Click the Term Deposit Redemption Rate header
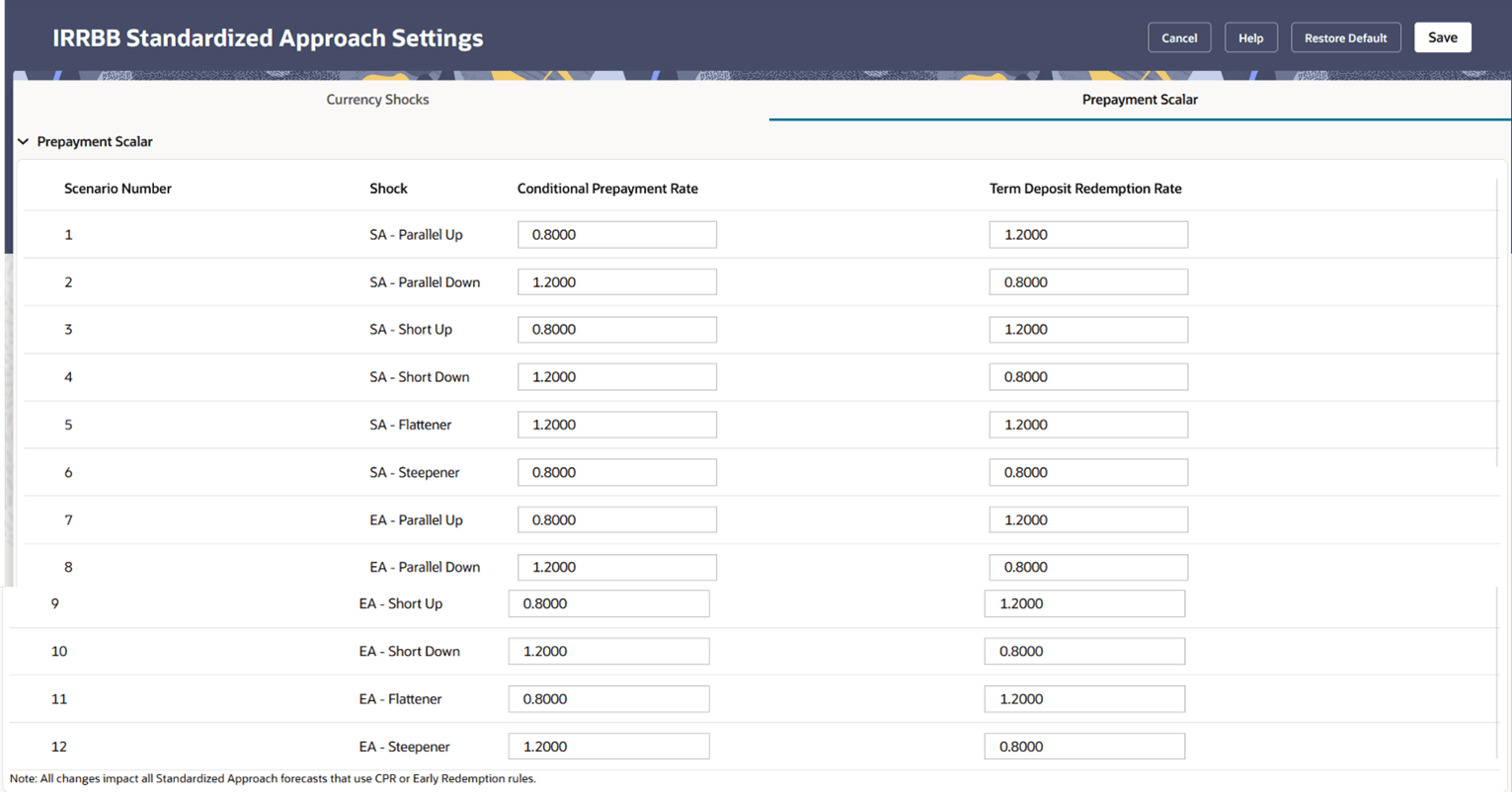The image size is (1512, 792). click(1085, 189)
